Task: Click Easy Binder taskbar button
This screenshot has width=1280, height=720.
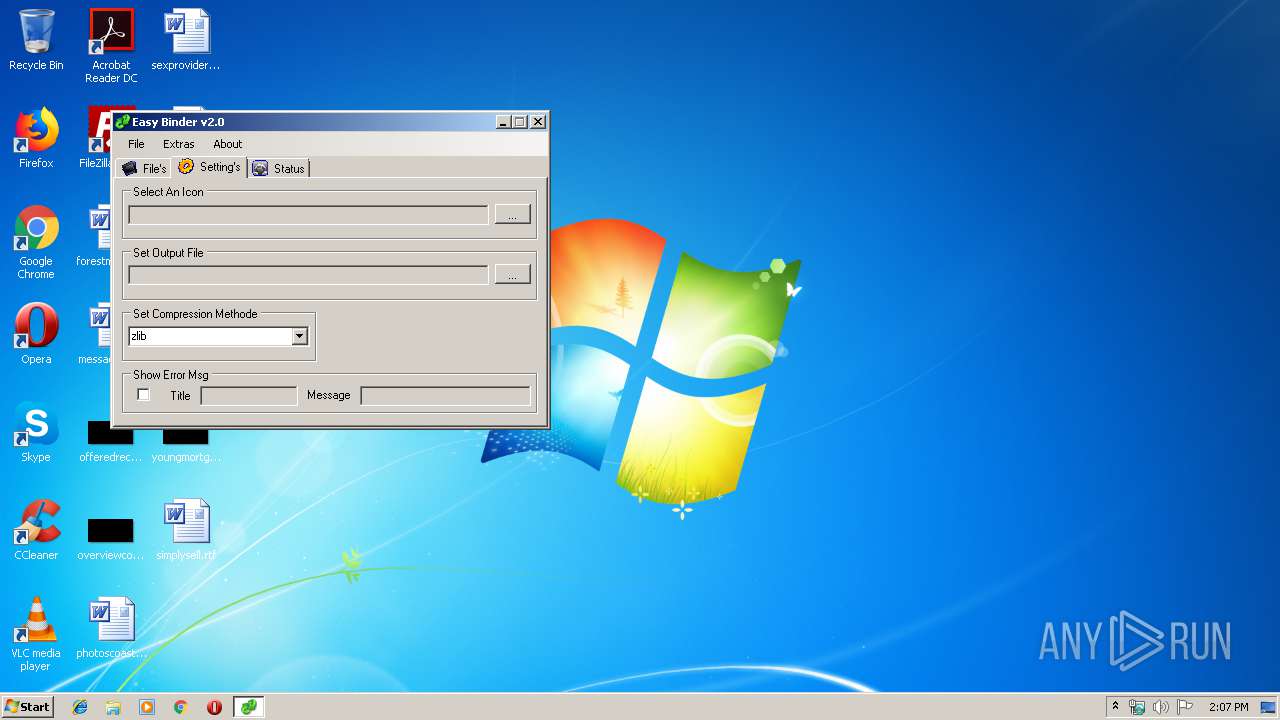Action: 248,707
